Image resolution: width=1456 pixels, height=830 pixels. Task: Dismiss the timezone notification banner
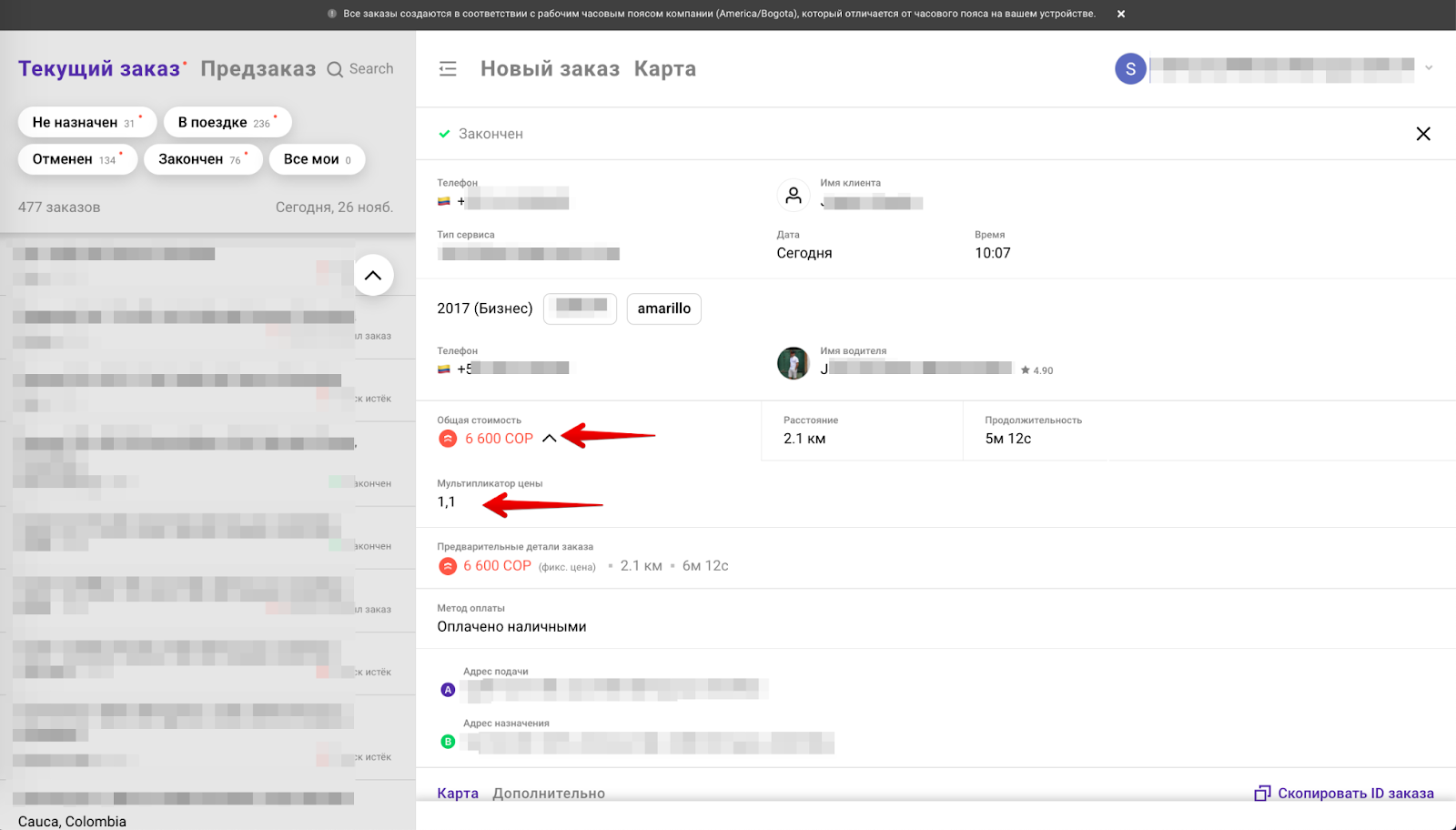coord(1121,14)
